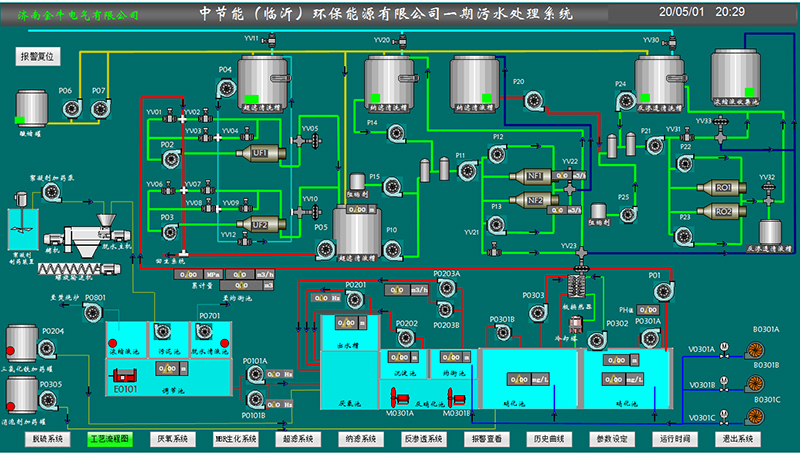Viewport: 800px width, 455px height.
Task: Click the red E0101 equipment icon
Action: (124, 376)
